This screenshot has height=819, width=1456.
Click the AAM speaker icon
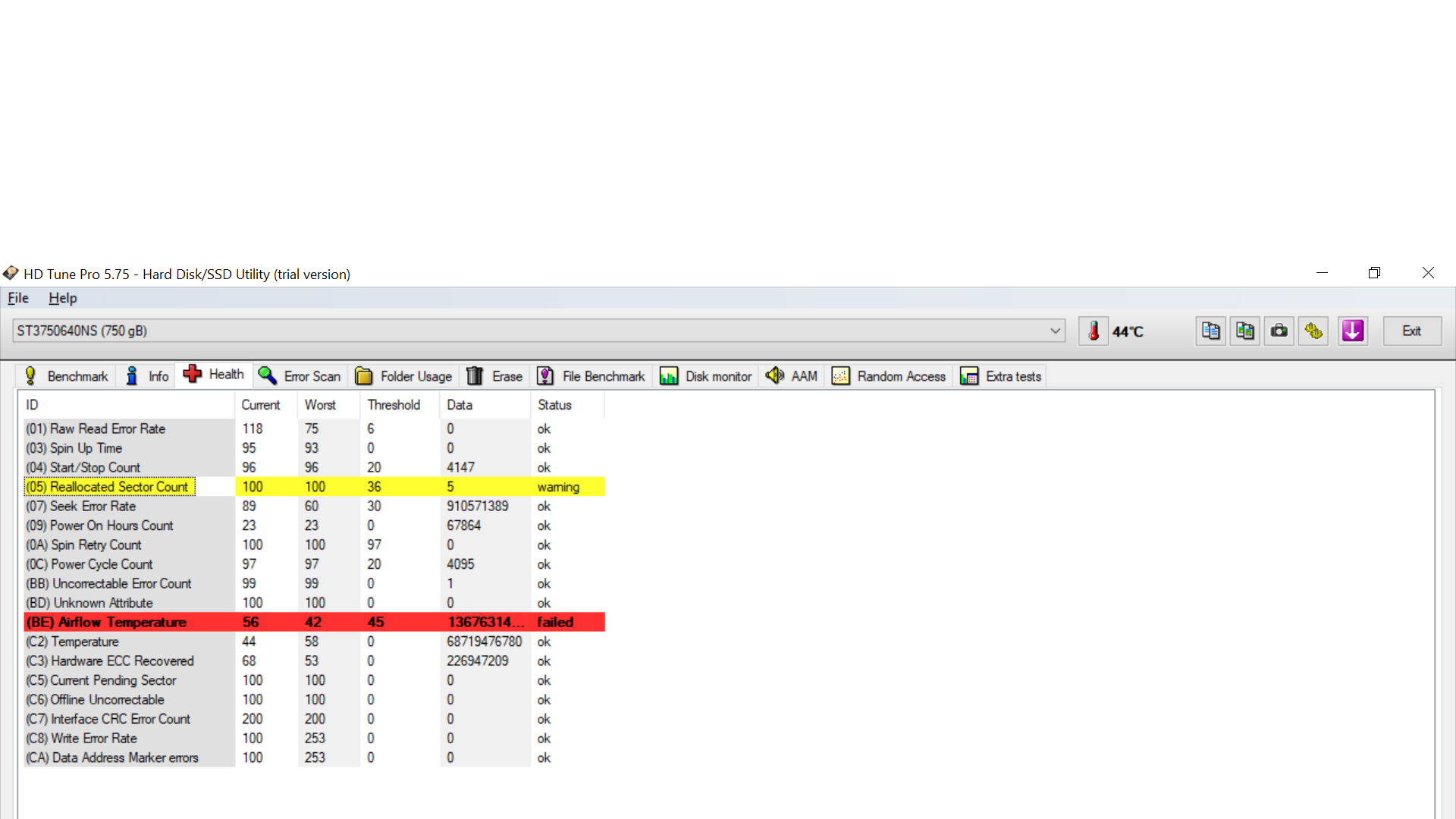[x=775, y=375]
